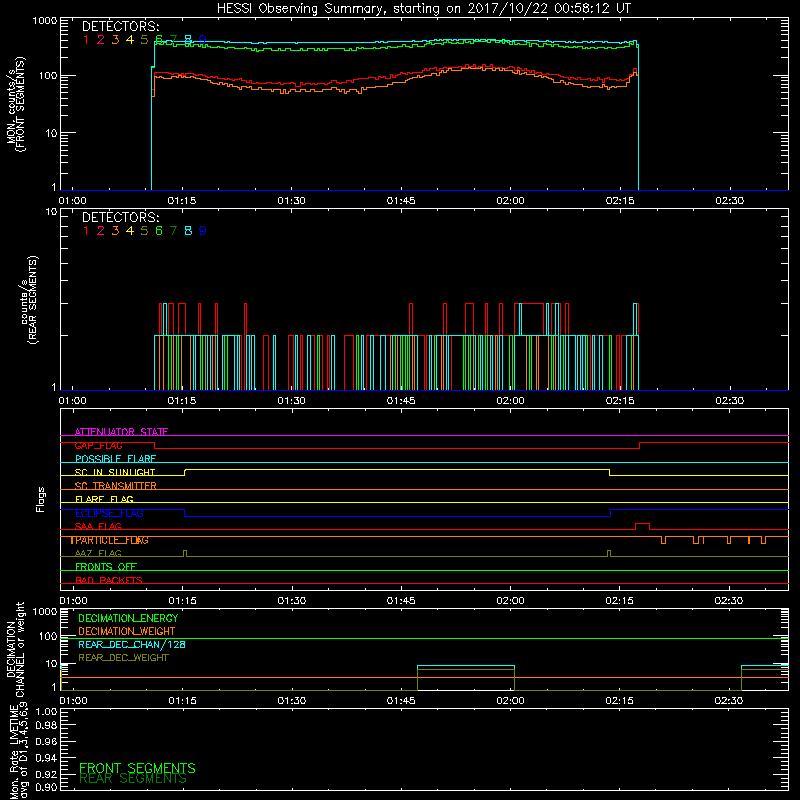The width and height of the screenshot is (800, 800).
Task: Click the MON. counts/s (FRONT SEGMENTS) axis title
Action: pos(15,105)
